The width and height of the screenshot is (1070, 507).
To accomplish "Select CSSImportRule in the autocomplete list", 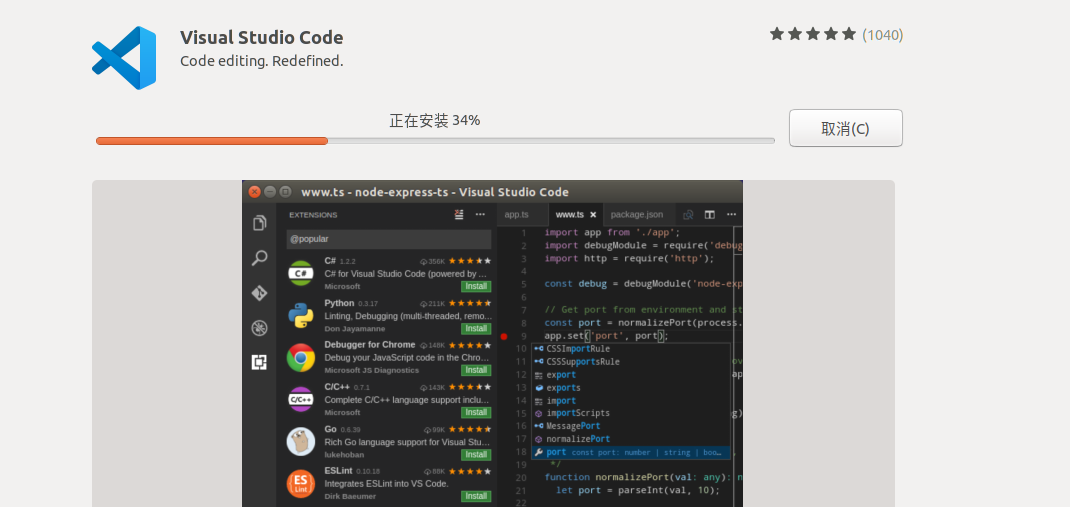I will [631, 349].
